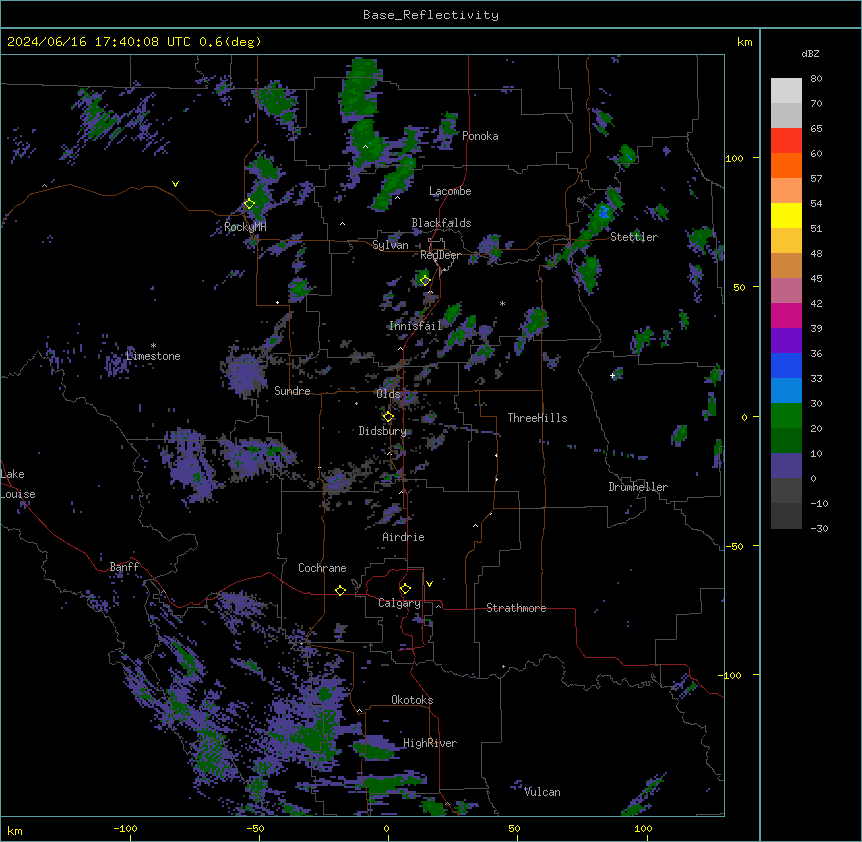The width and height of the screenshot is (862, 842).
Task: Click the Olds town label
Action: click(x=388, y=394)
